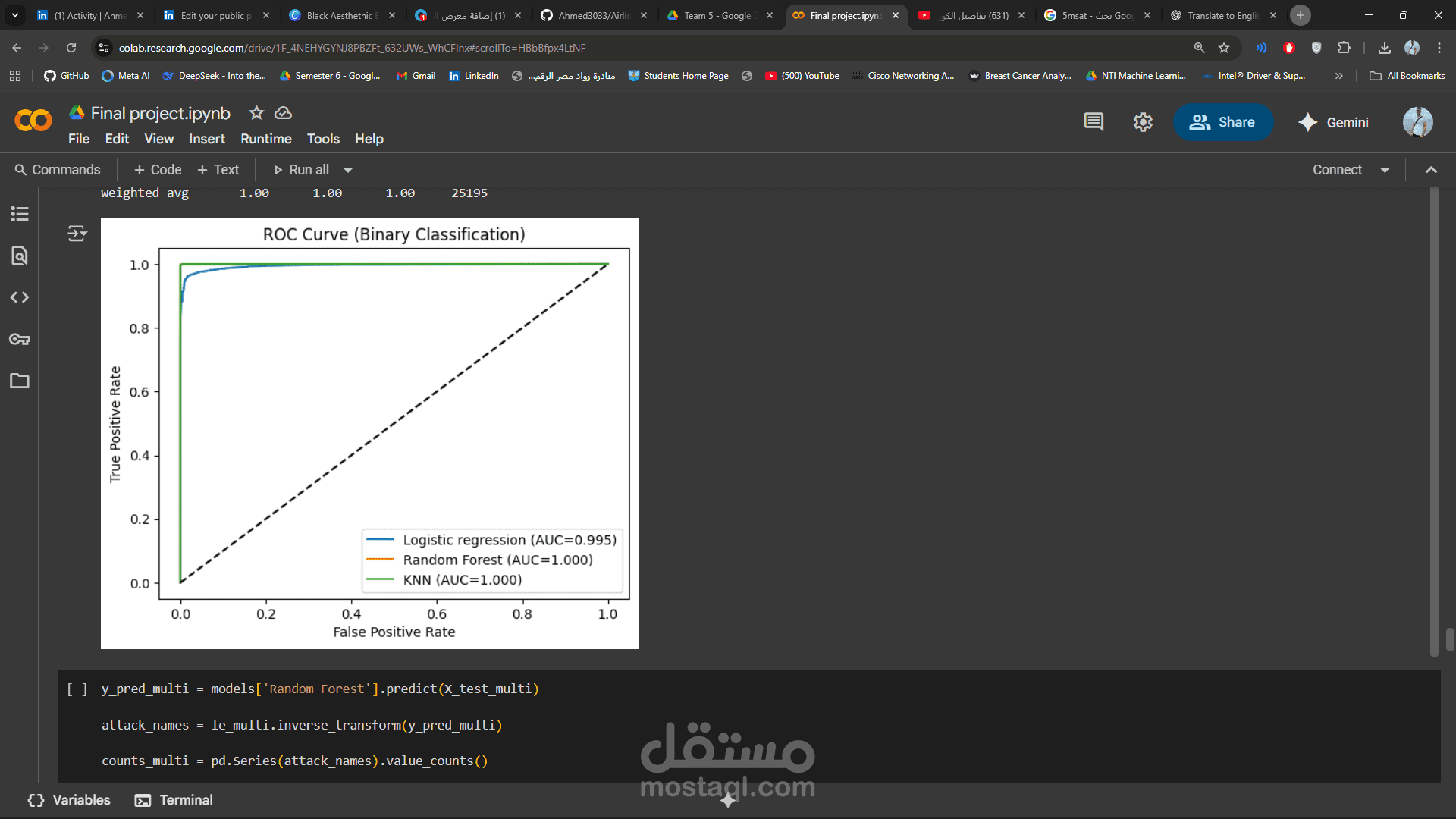Open the Insert menu
Image resolution: width=1456 pixels, height=819 pixels.
[207, 139]
